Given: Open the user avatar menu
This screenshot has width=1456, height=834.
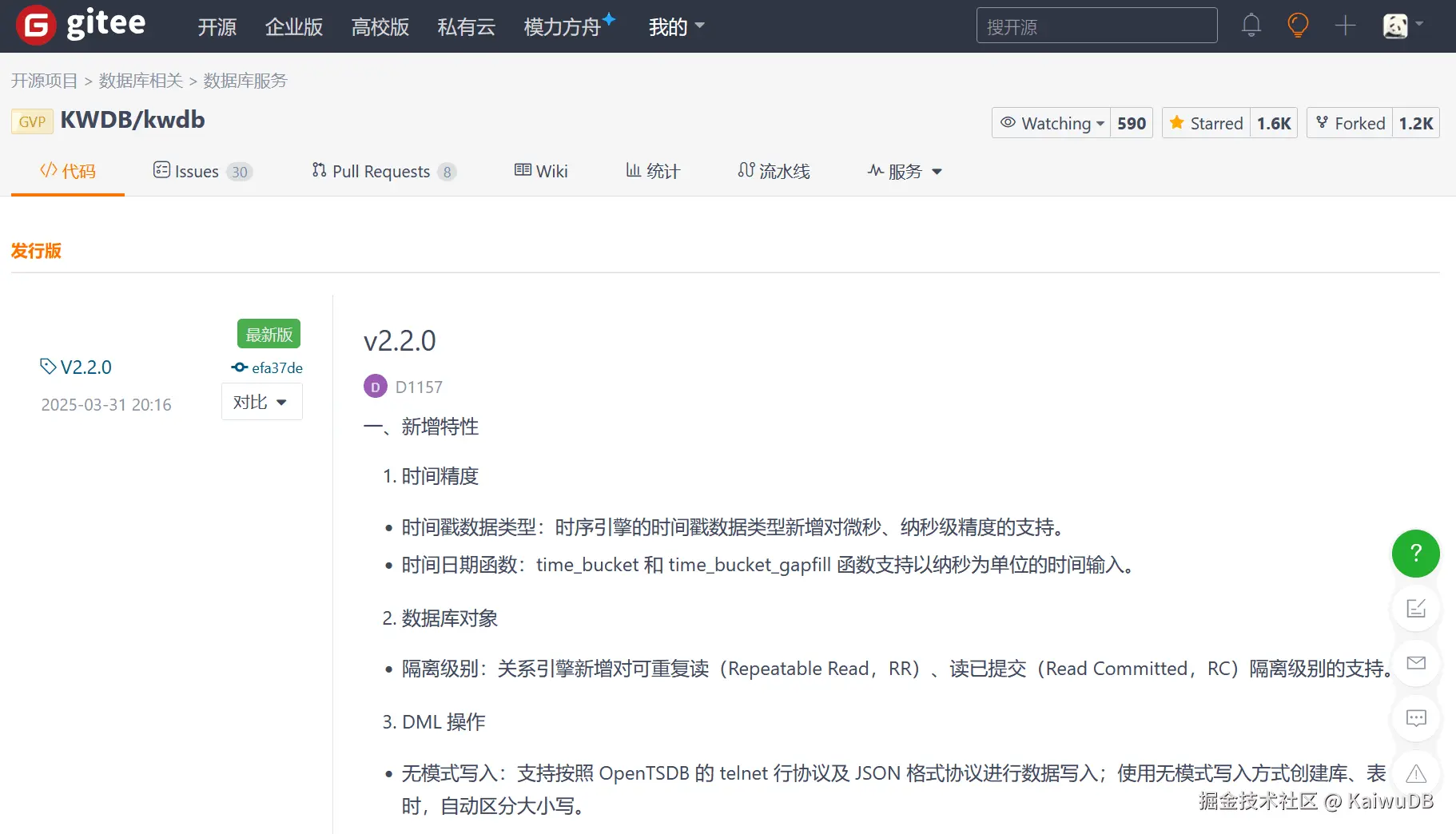Looking at the screenshot, I should coord(1395,26).
